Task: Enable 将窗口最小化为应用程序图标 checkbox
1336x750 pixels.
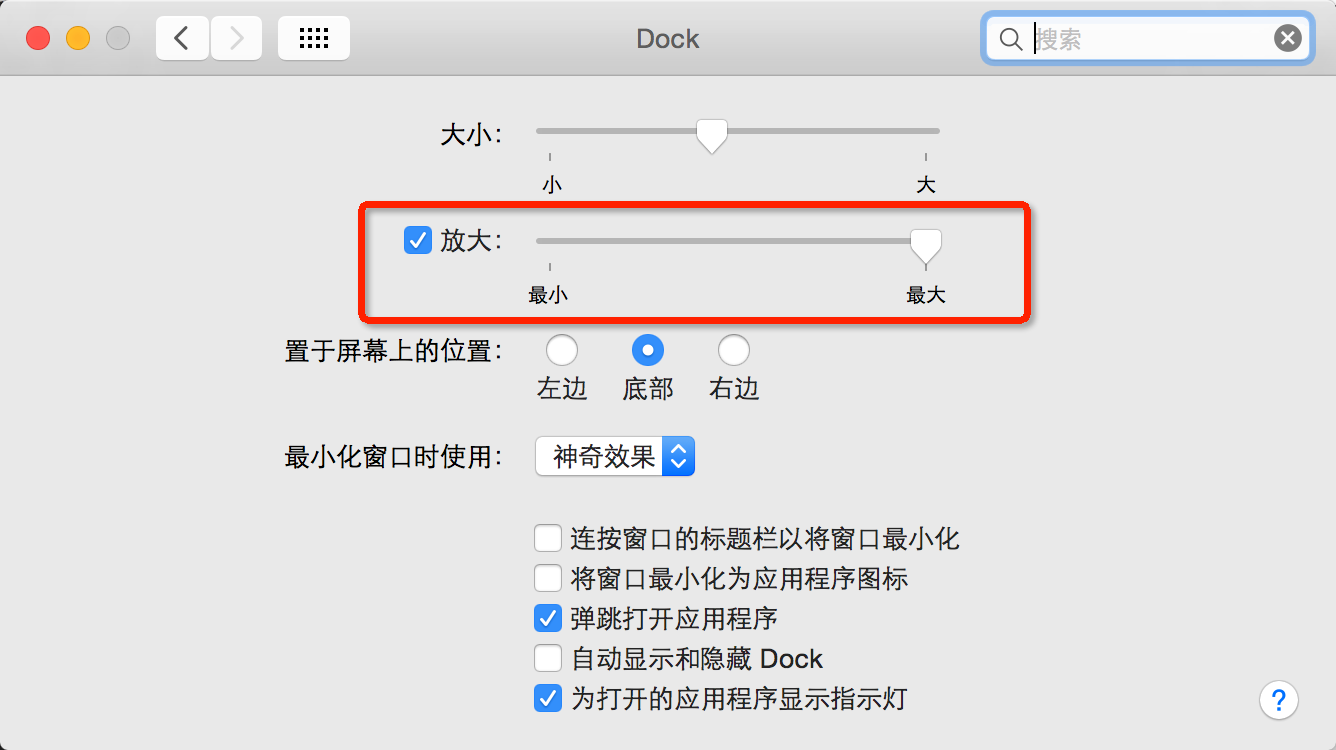Action: coord(547,578)
